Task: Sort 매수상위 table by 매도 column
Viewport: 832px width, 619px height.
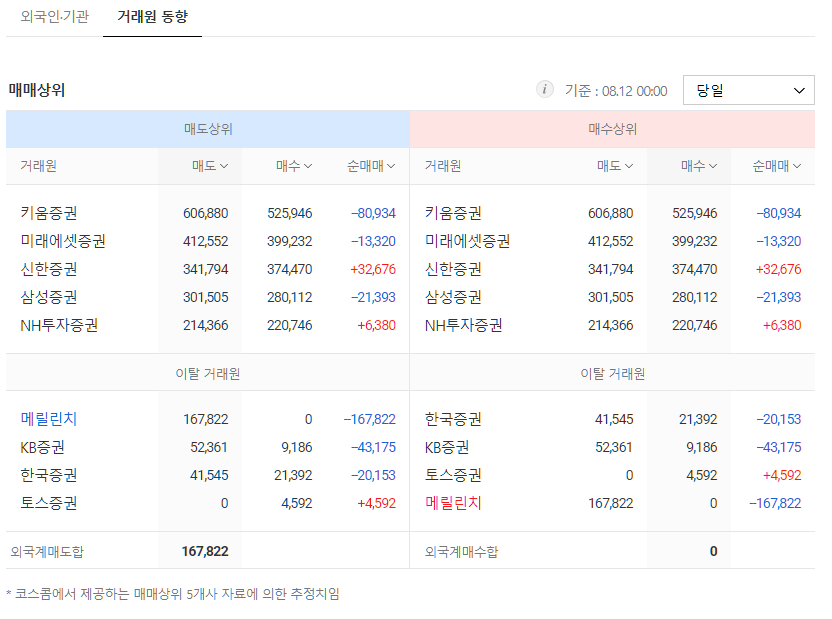Action: [615, 166]
